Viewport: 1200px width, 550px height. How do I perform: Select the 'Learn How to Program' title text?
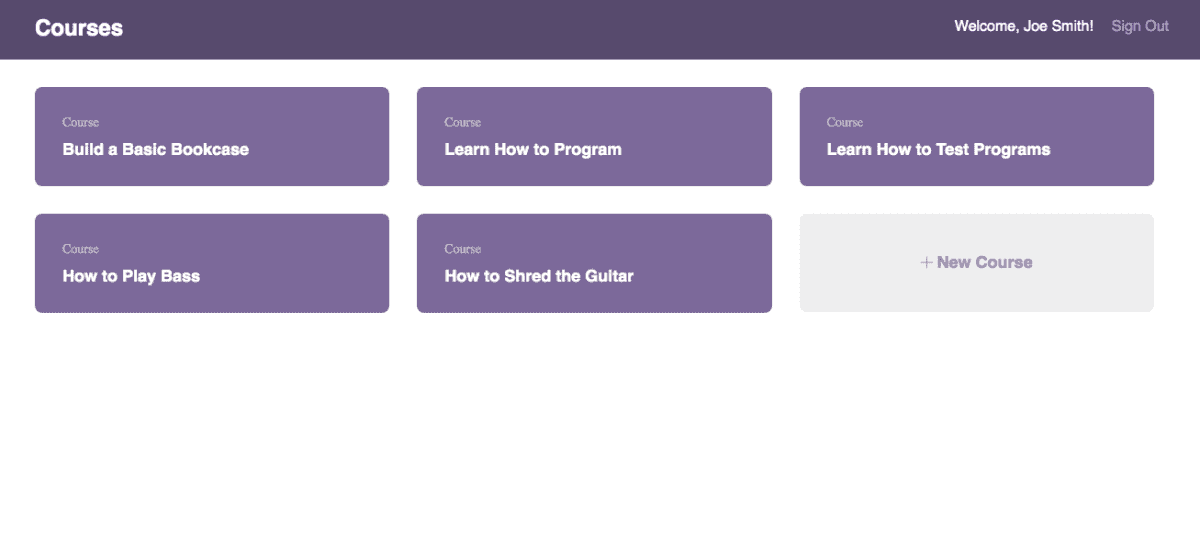point(533,150)
